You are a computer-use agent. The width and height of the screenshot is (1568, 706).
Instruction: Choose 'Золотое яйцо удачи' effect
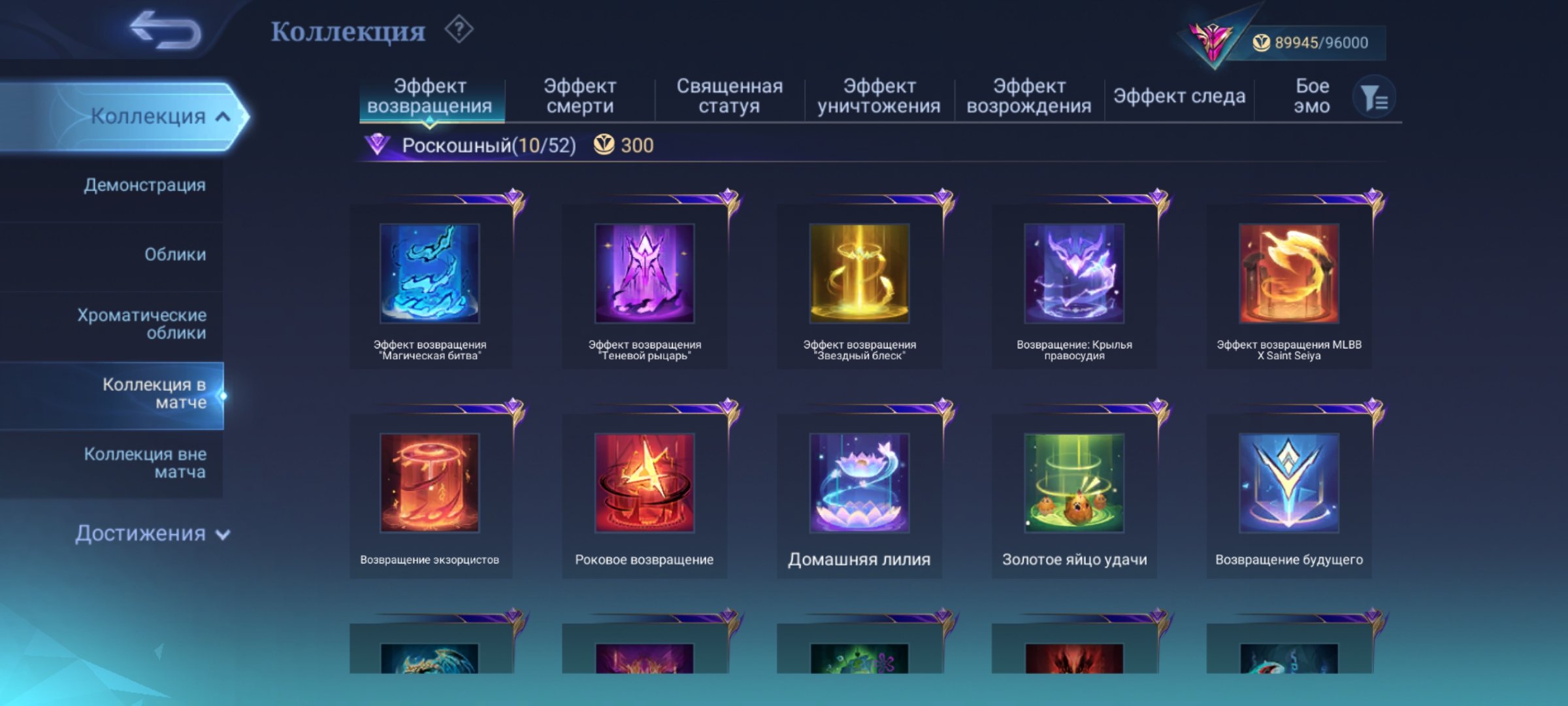[x=1074, y=482]
